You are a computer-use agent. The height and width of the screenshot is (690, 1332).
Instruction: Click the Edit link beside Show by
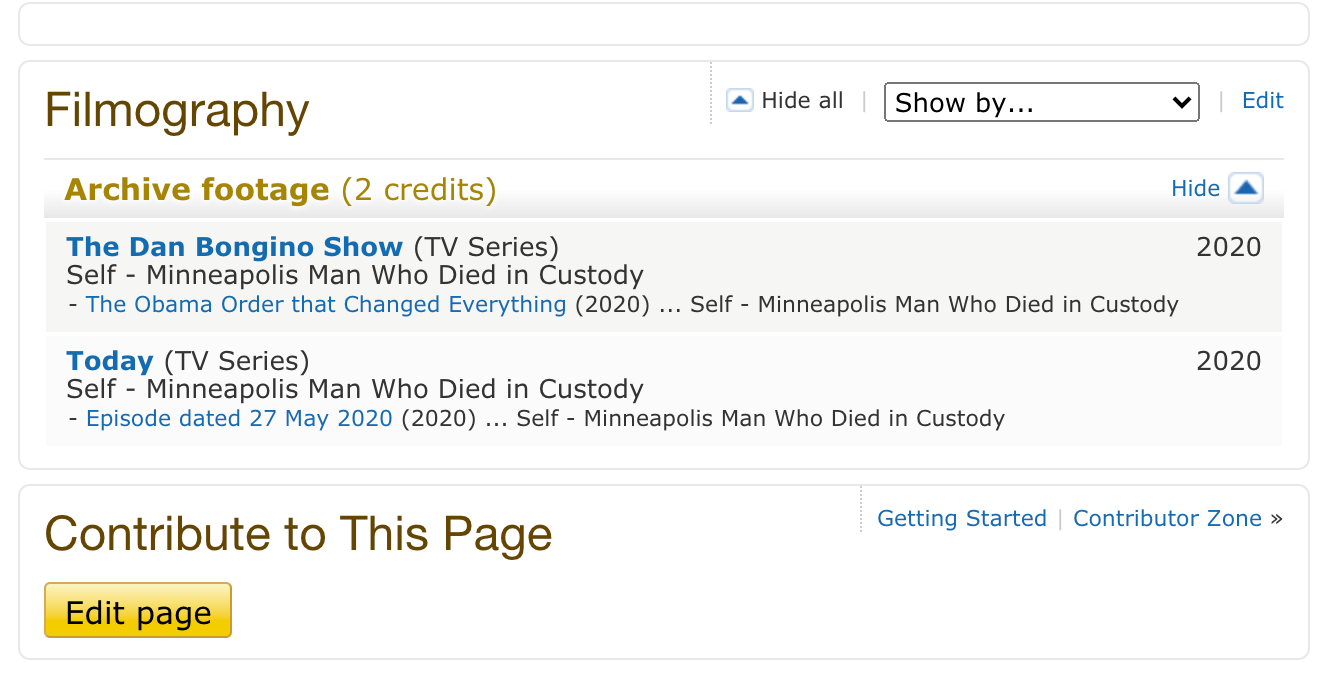coord(1262,101)
